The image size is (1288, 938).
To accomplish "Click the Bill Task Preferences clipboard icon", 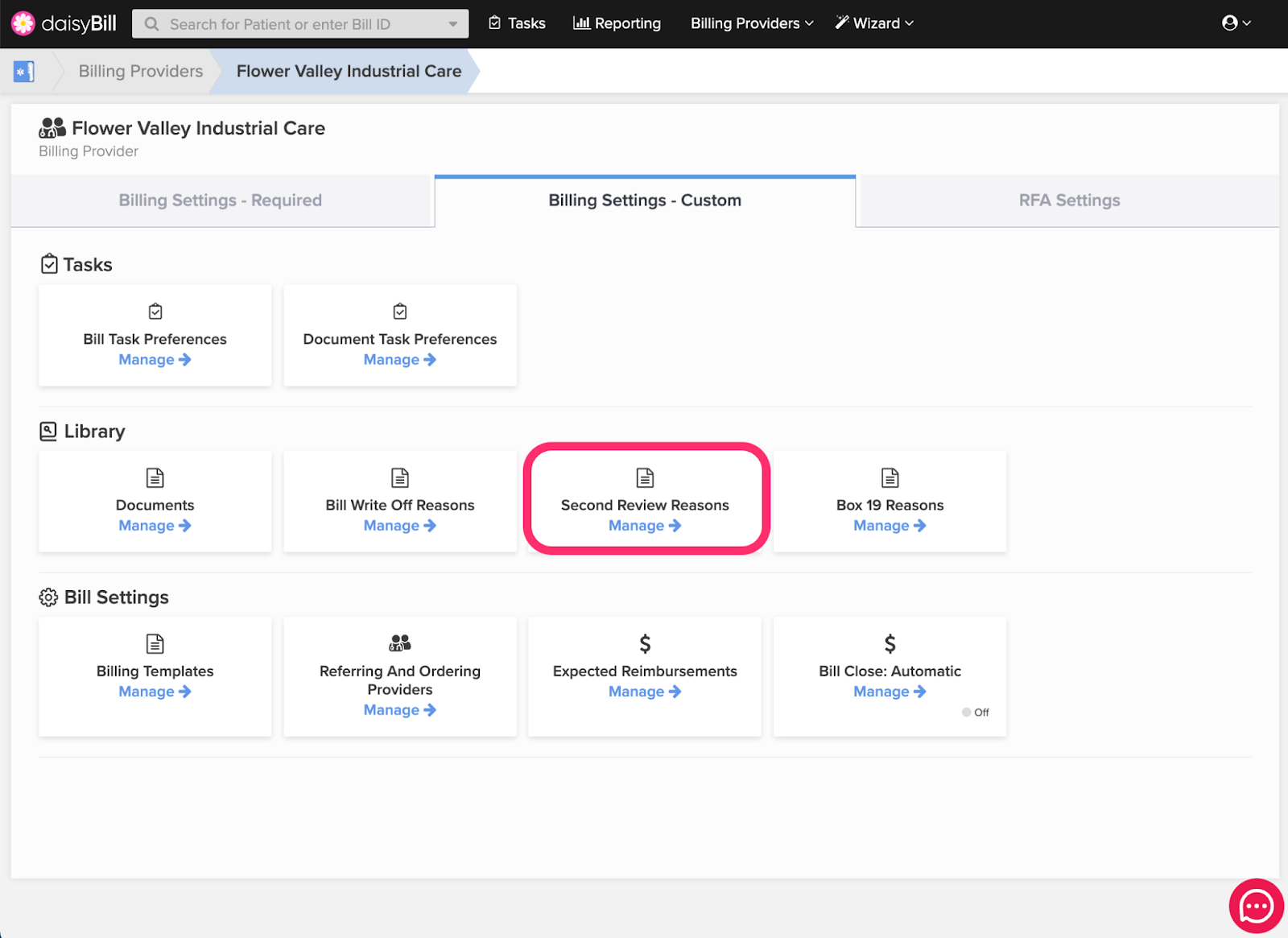I will (x=155, y=311).
